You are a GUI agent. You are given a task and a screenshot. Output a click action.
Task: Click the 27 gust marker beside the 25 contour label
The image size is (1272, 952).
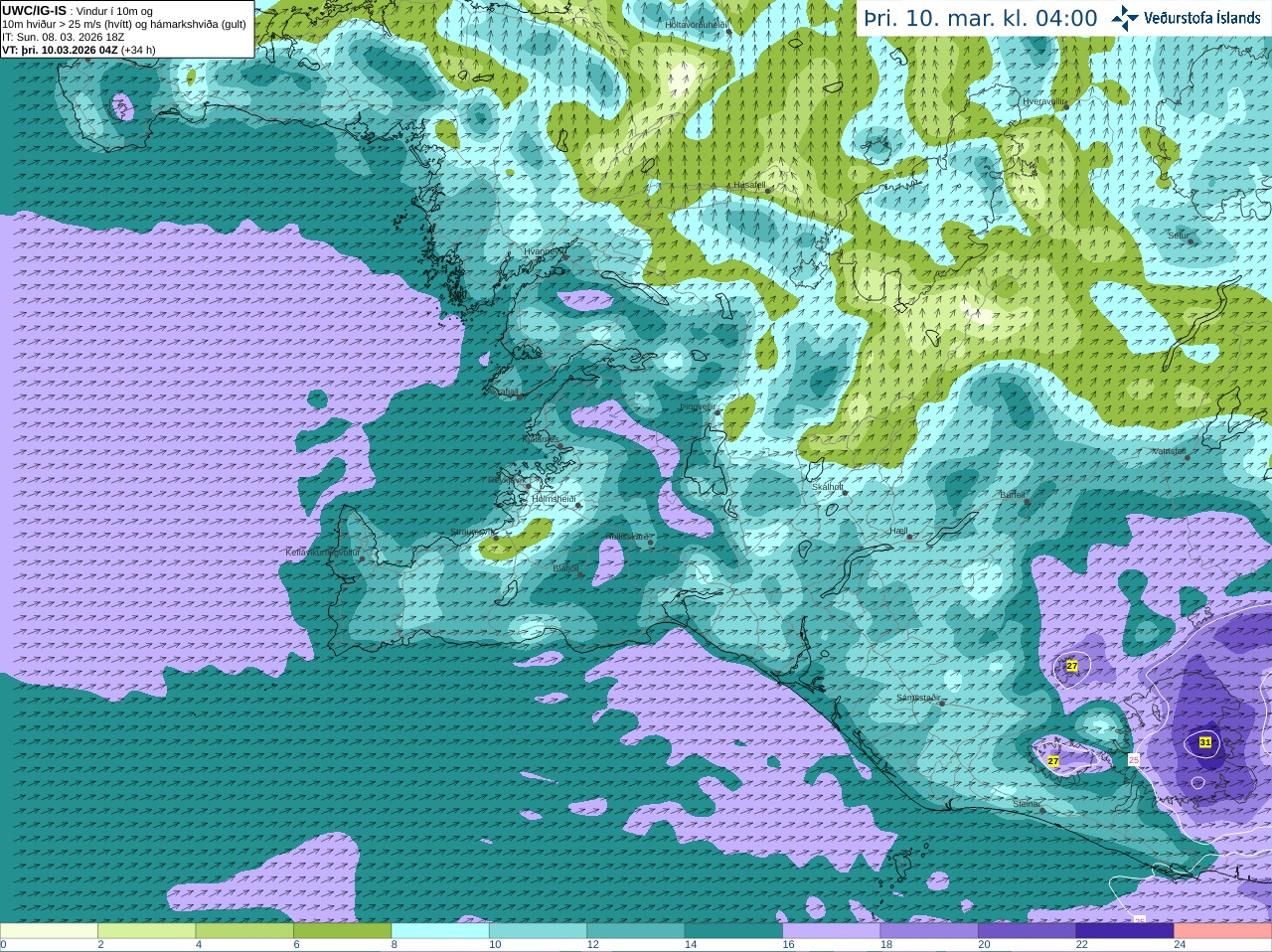point(1053,761)
